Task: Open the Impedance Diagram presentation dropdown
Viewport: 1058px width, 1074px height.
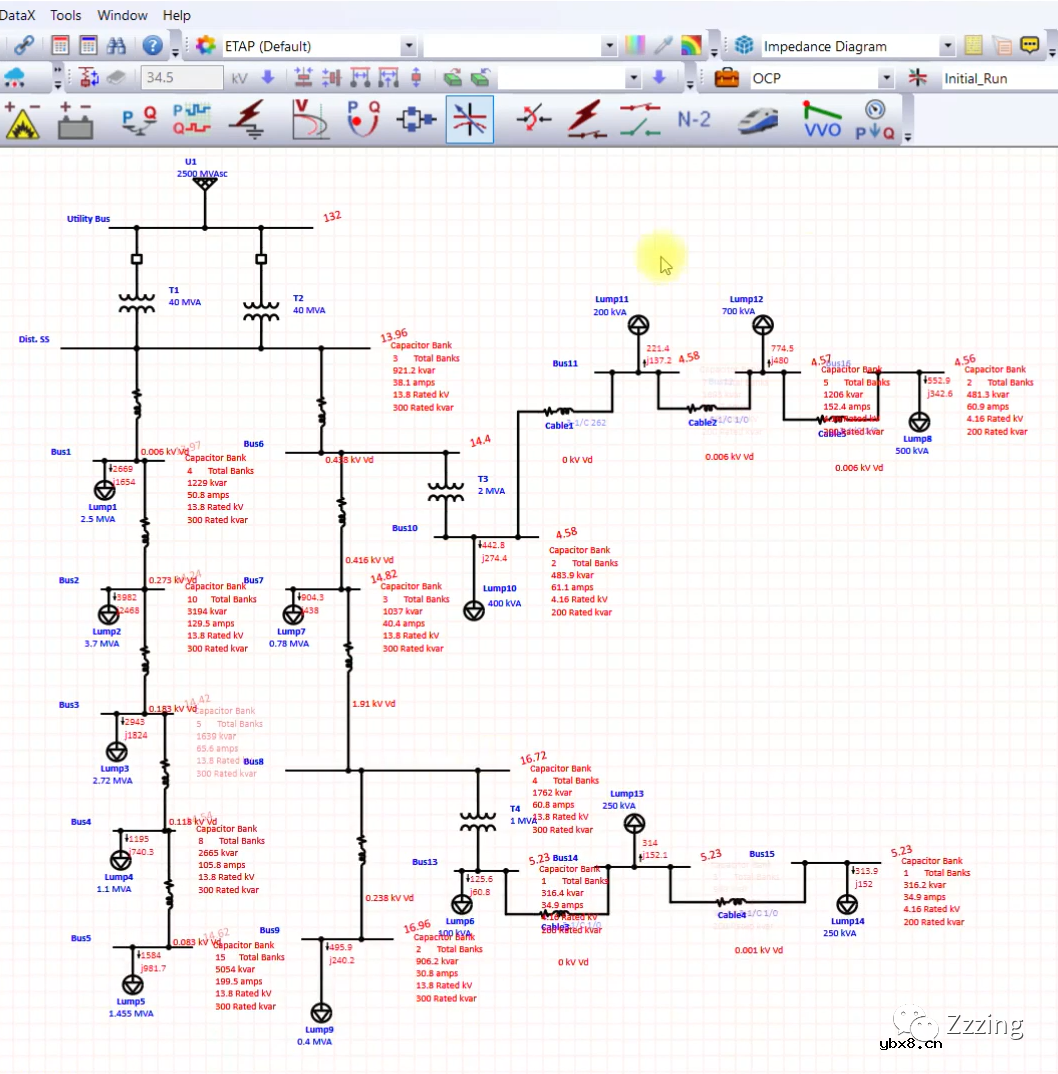Action: (x=946, y=46)
